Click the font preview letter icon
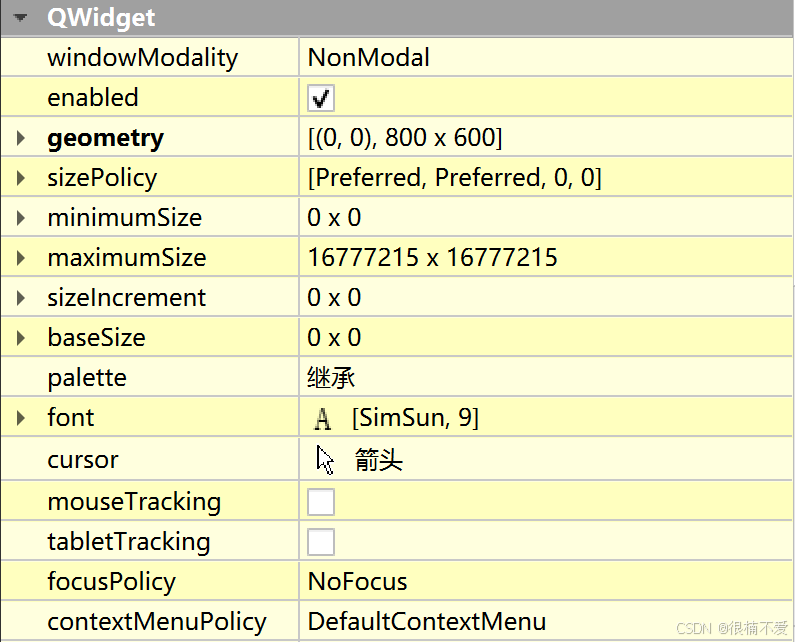795x642 pixels. (x=322, y=418)
